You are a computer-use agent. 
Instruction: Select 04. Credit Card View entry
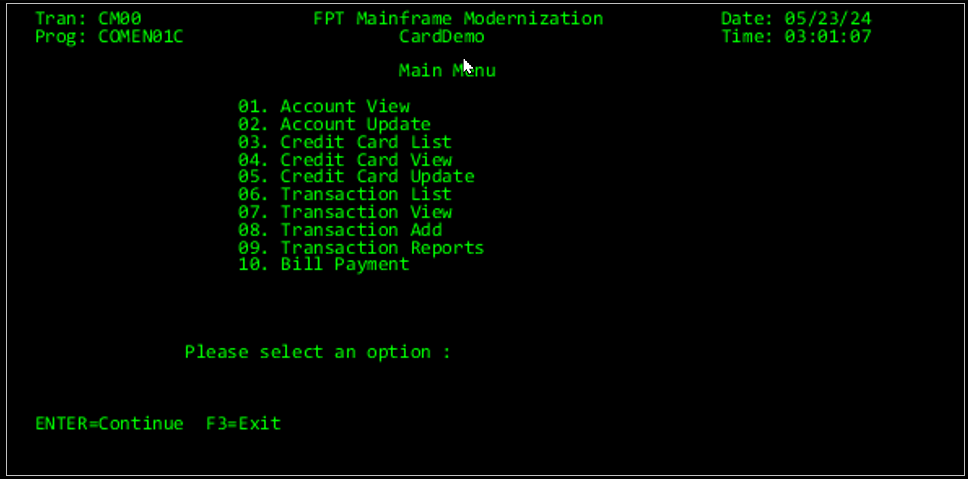point(345,160)
